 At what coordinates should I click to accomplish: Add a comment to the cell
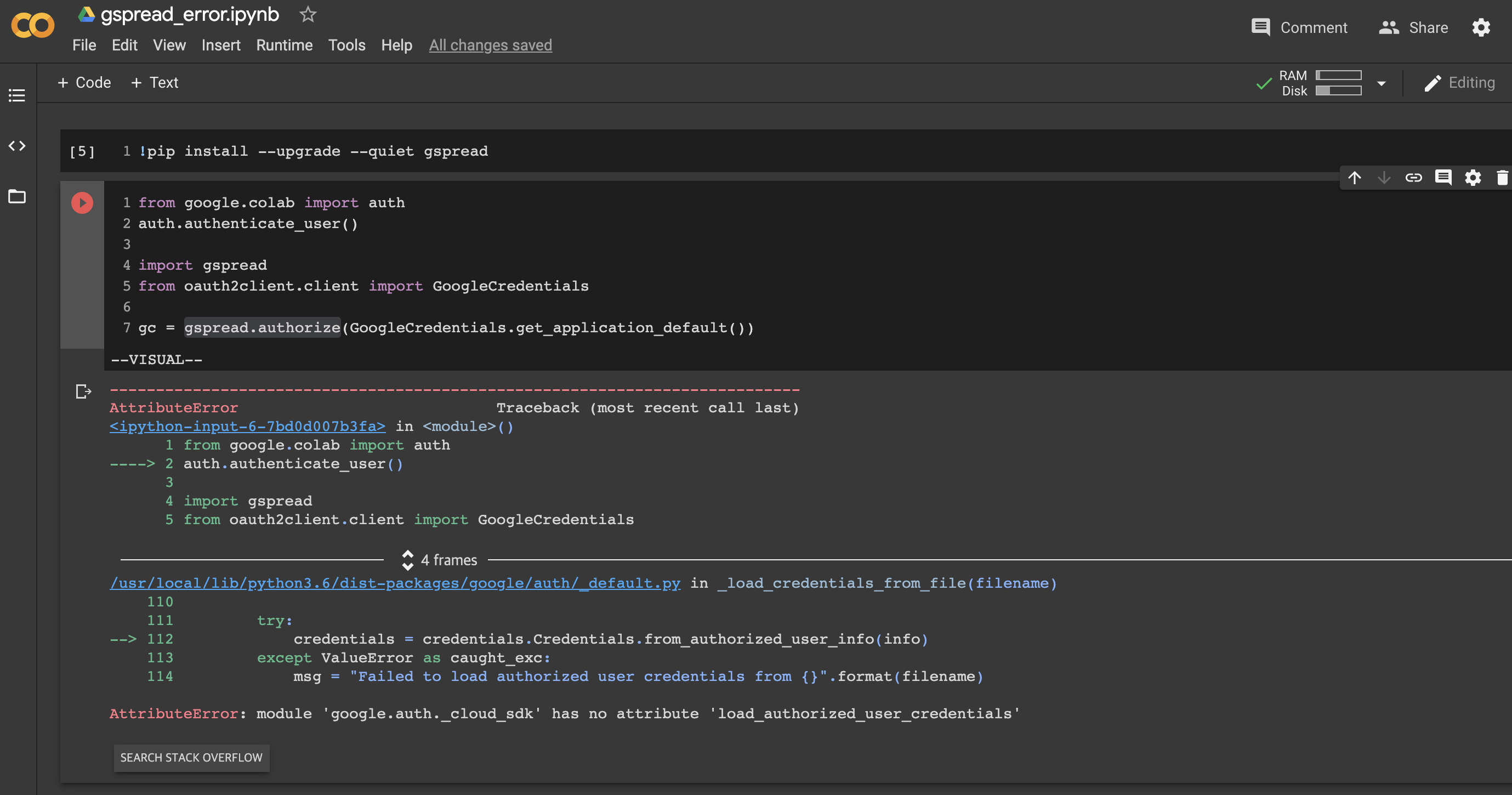tap(1444, 177)
